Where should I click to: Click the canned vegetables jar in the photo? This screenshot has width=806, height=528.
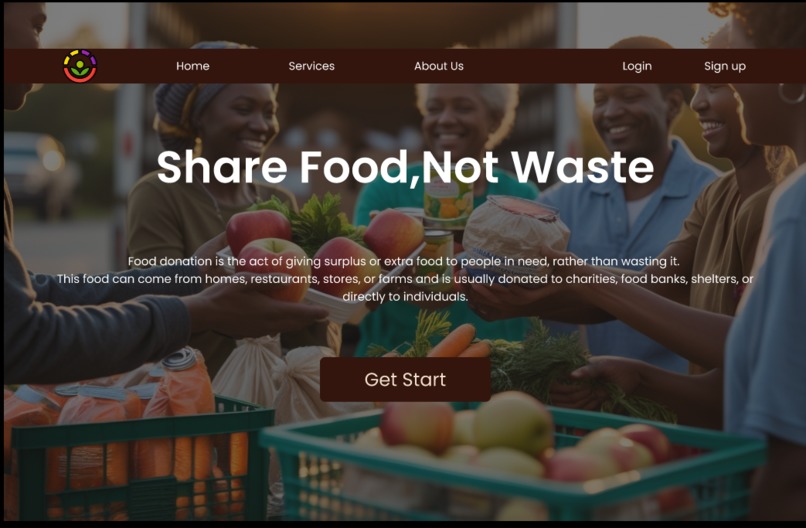pos(448,202)
